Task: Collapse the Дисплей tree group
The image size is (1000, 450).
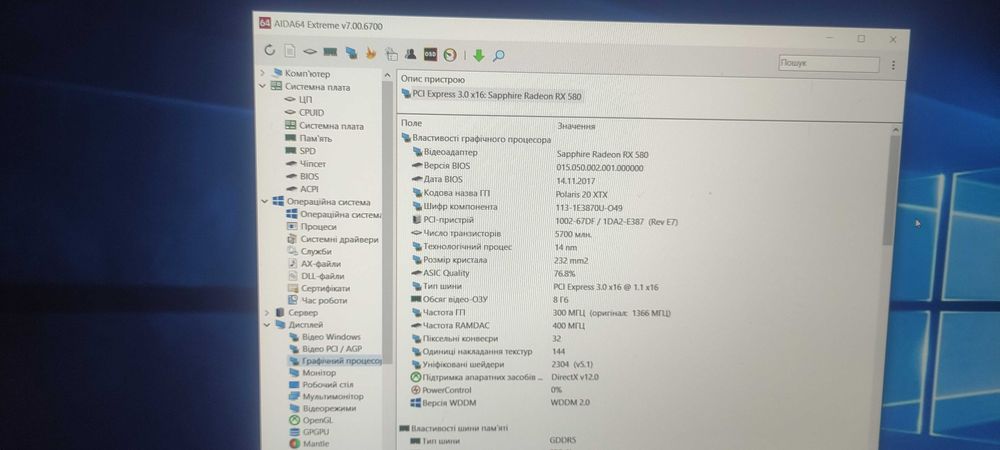Action: [267, 324]
